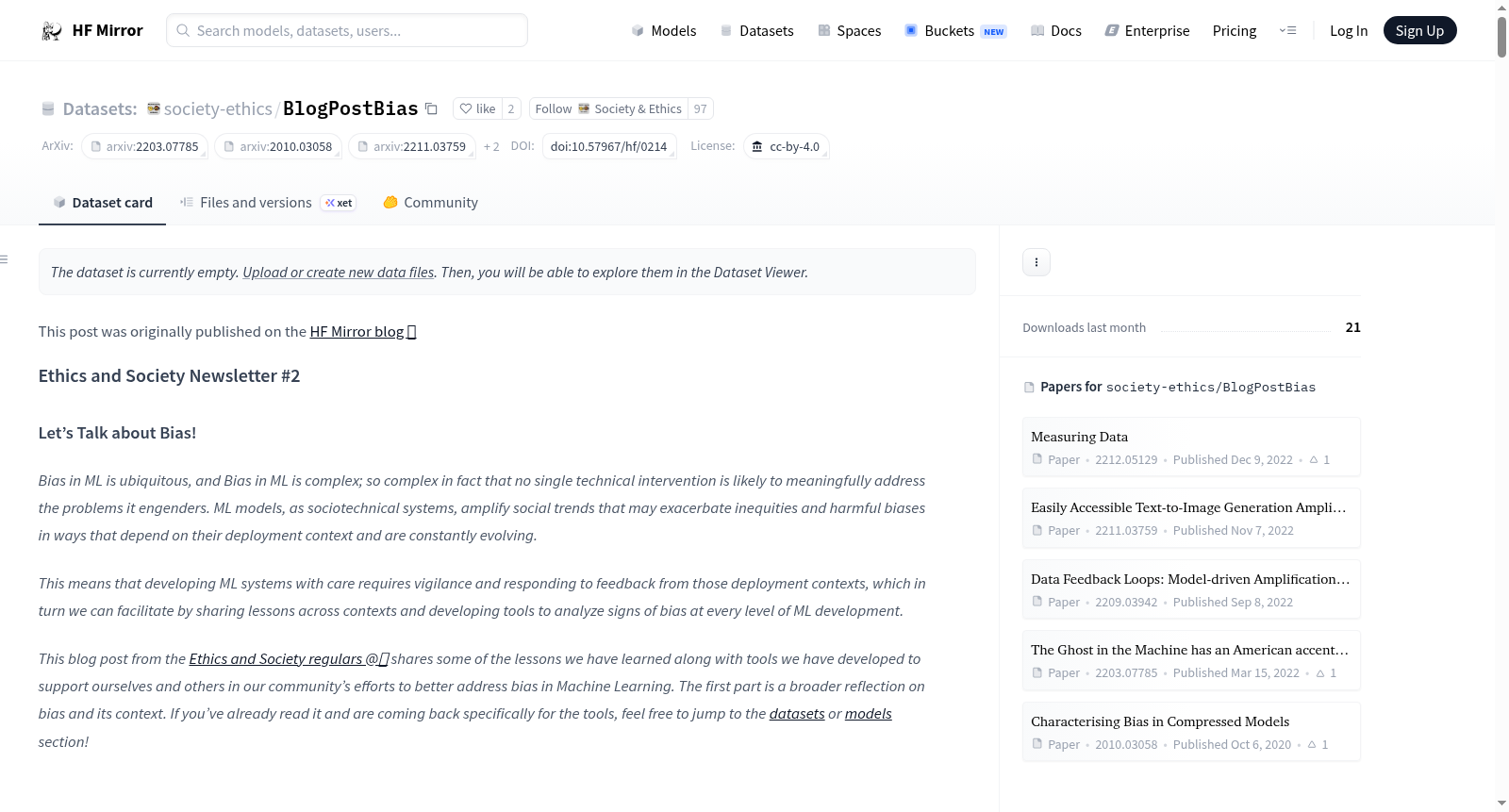Viewport: 1509px width, 812px height.
Task: Open Easily Accessible Text-to-Image Generation paper
Action: (x=1191, y=518)
